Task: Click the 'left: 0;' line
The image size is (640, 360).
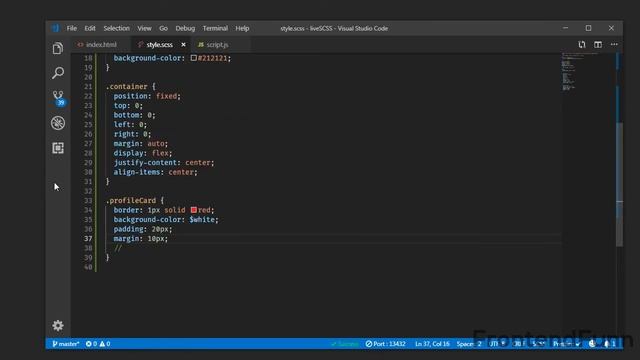Action: [x=130, y=124]
